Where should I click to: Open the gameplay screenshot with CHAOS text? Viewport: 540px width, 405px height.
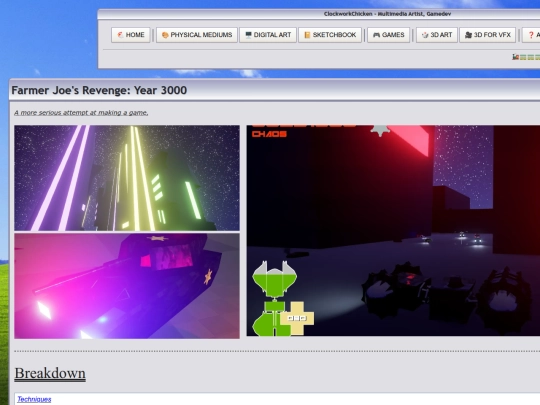pos(393,230)
